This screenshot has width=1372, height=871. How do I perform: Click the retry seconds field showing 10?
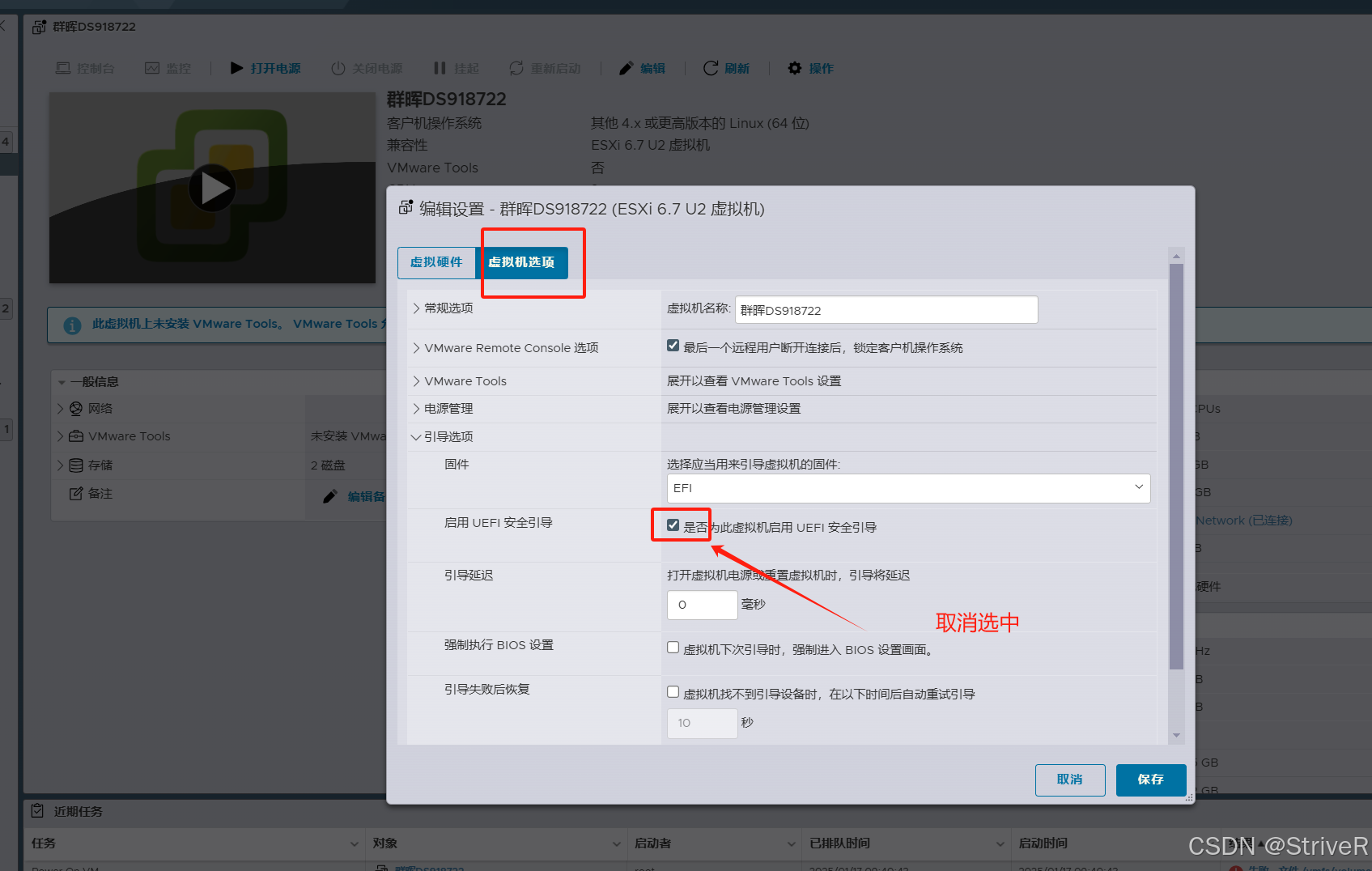[702, 723]
